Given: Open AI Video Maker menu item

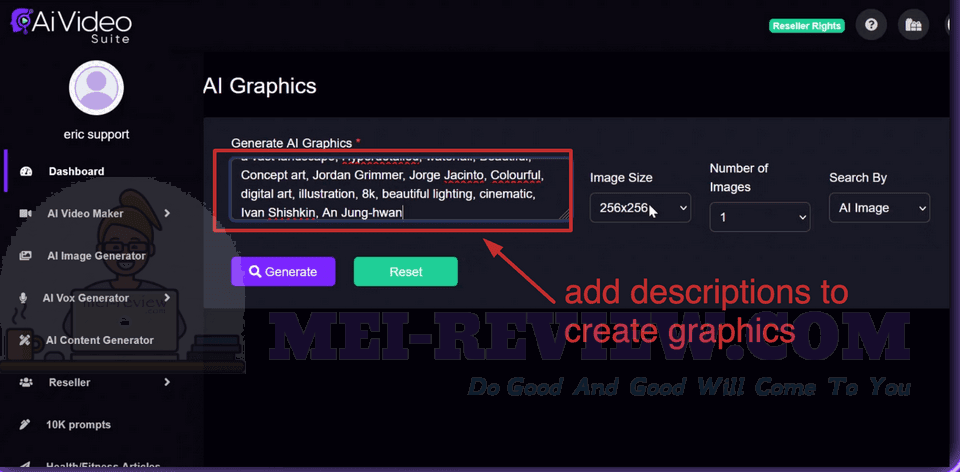Looking at the screenshot, I should pos(86,214).
